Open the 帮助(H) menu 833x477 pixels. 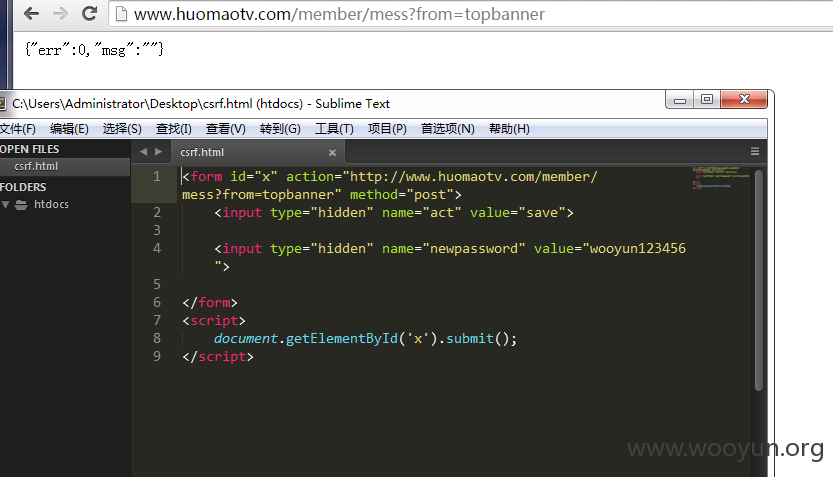509,129
